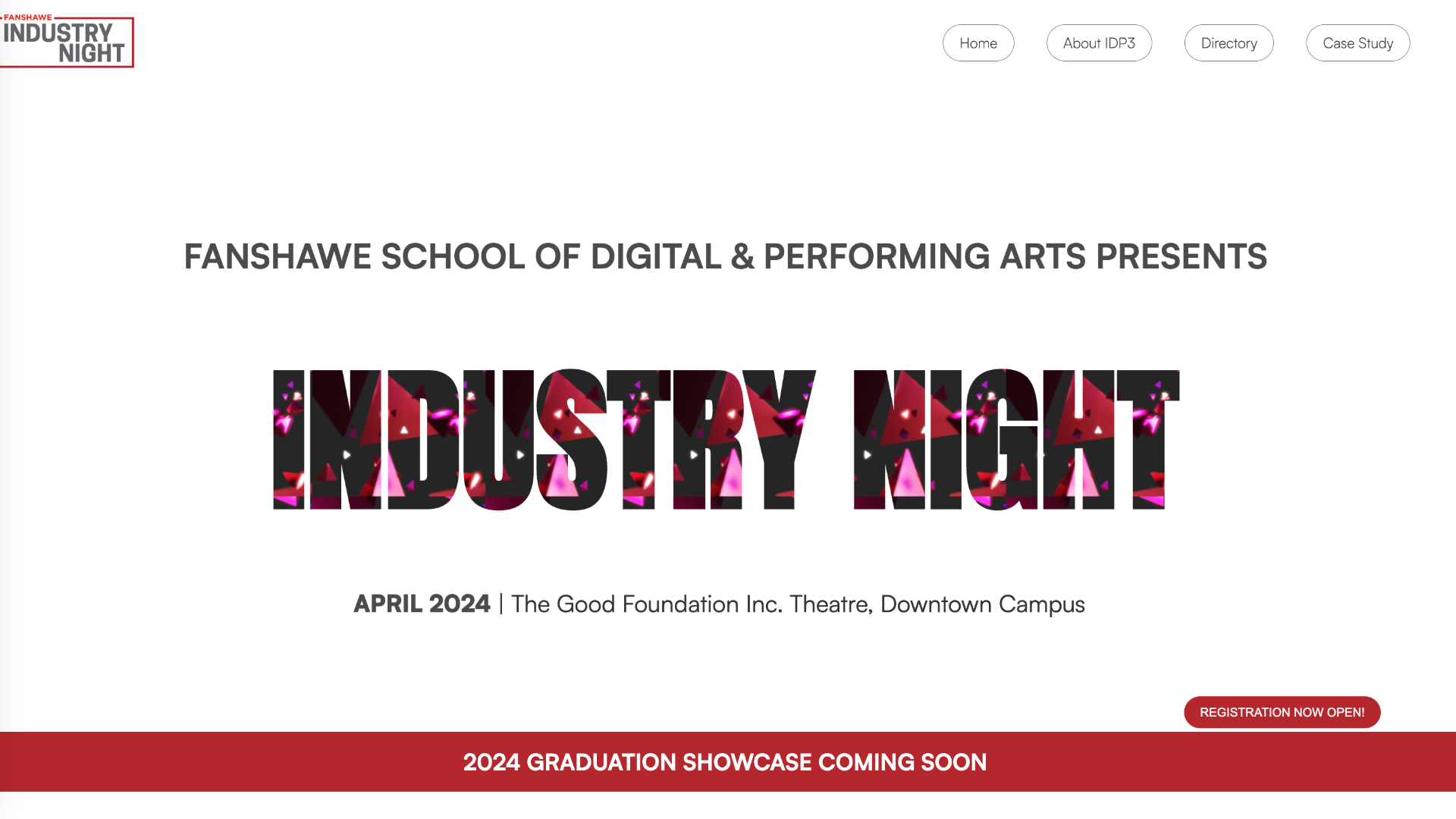Viewport: 1456px width, 819px height.
Task: Select the APRIL 2024 bold text
Action: [x=422, y=604]
